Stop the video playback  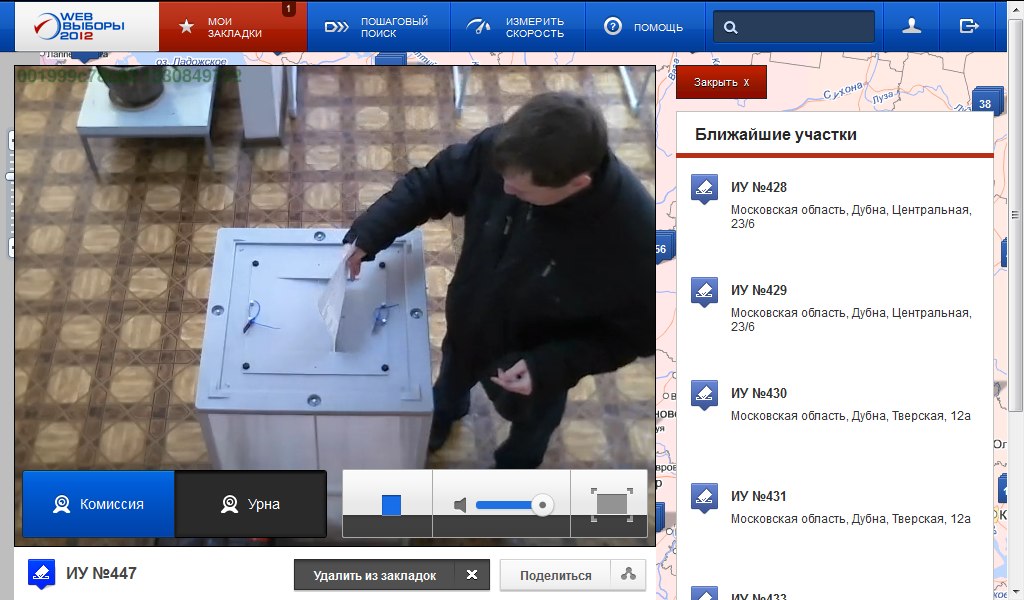(391, 505)
